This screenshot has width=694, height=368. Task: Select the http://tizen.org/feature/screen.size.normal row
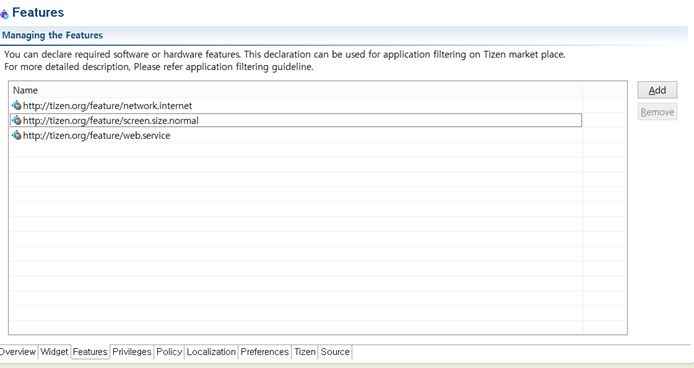point(296,120)
